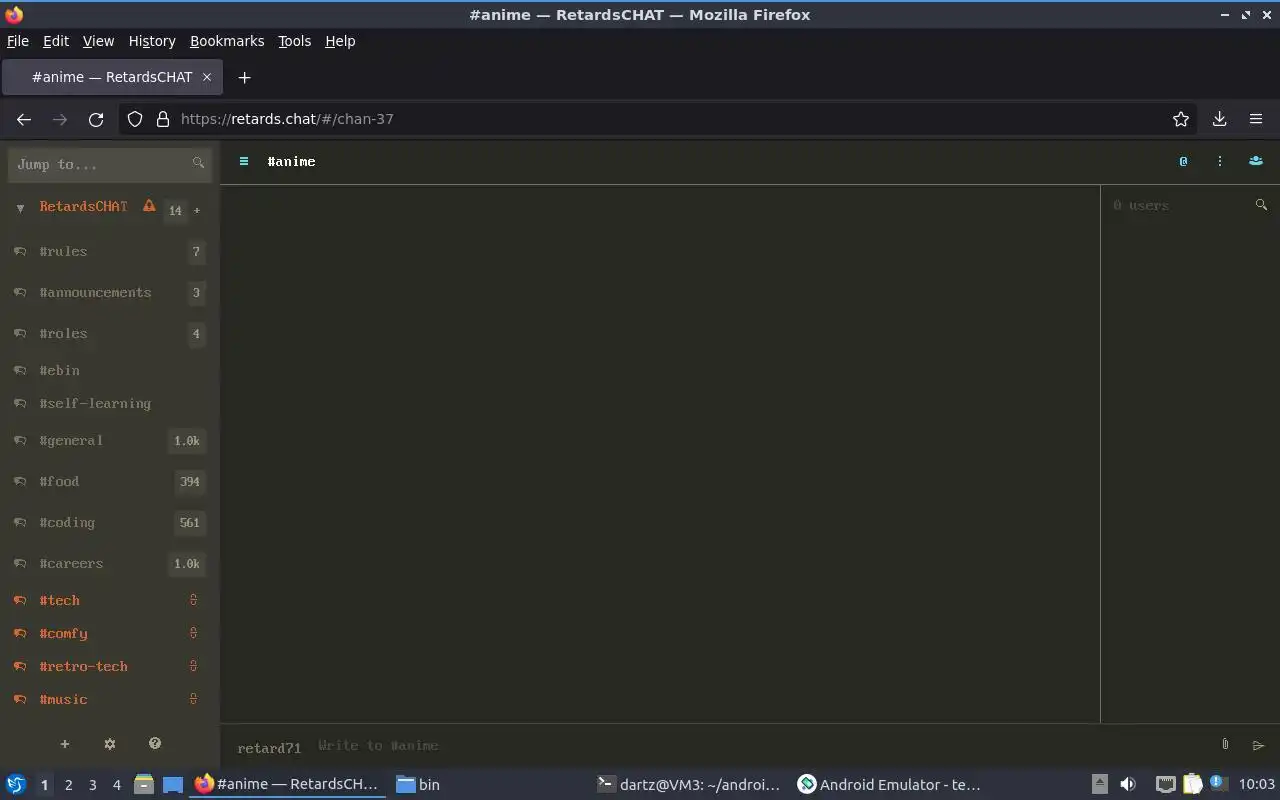Open the Edit menu

click(56, 41)
